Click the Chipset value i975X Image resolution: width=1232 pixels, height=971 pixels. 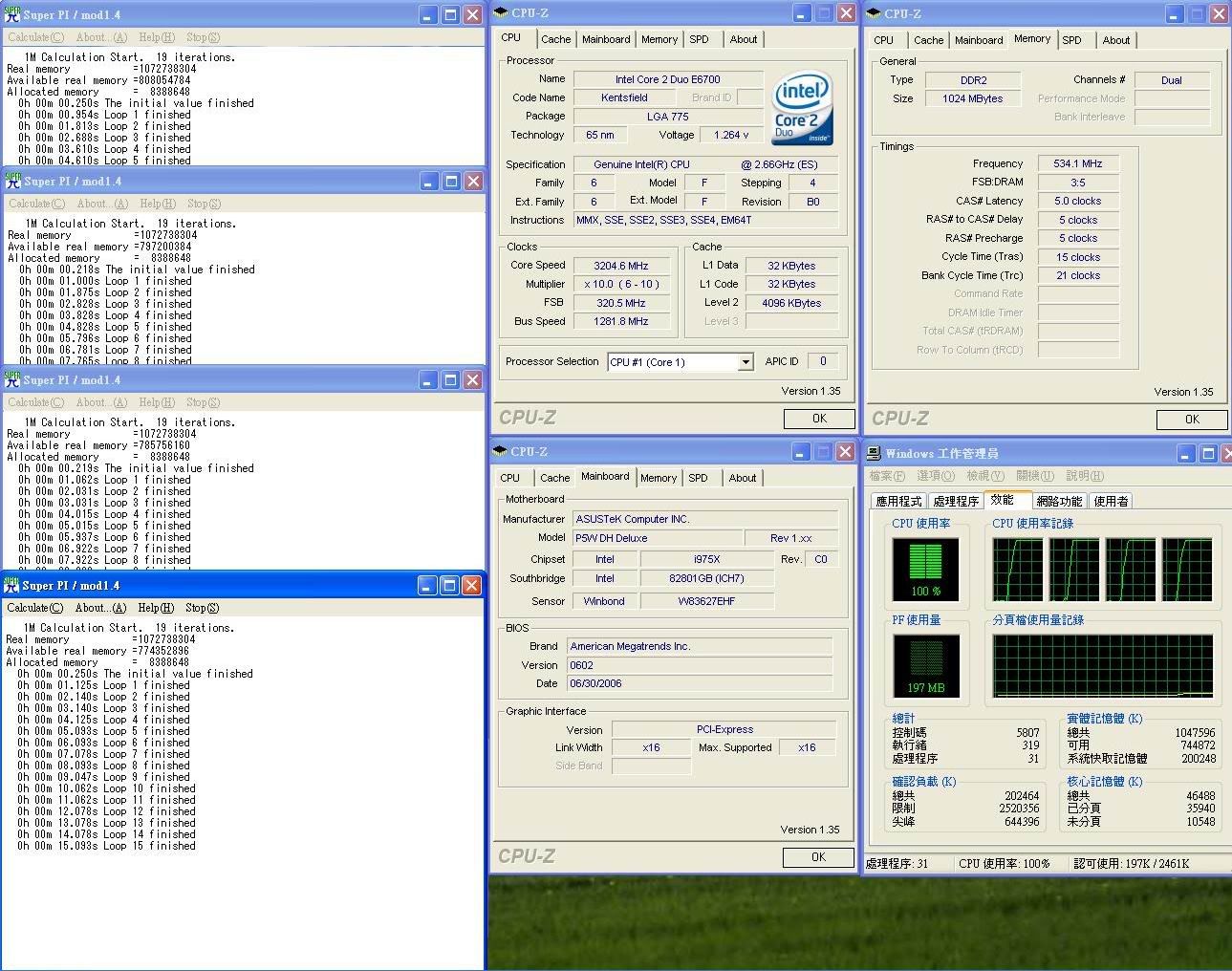pyautogui.click(x=707, y=559)
